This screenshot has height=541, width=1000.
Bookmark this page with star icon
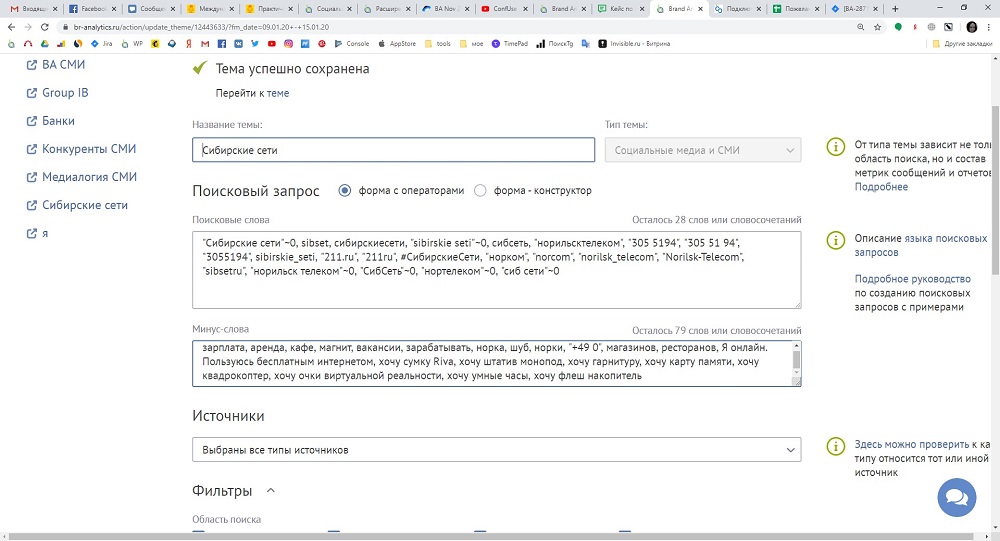point(878,27)
